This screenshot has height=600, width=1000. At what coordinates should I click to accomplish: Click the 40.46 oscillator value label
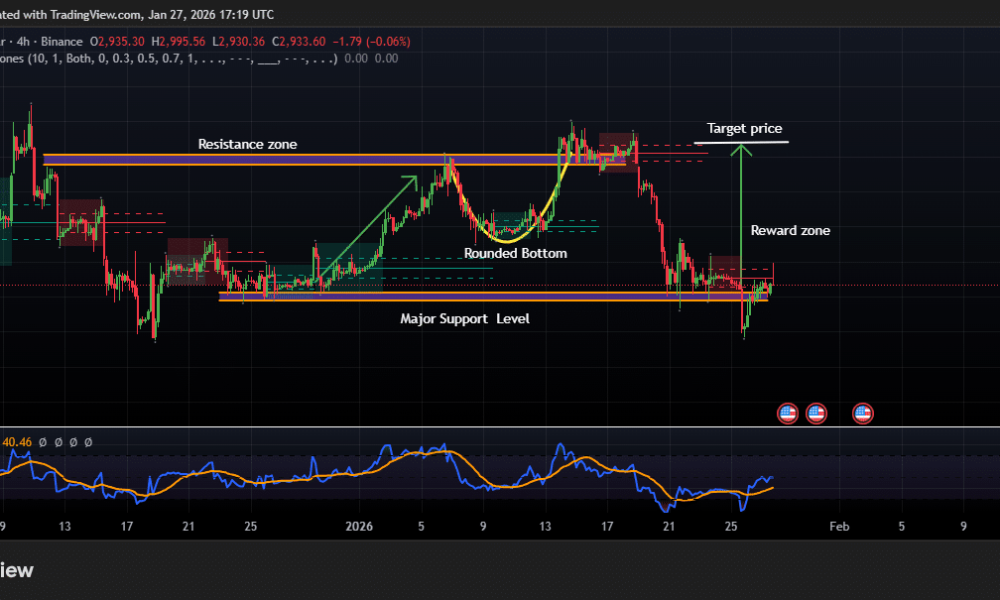[x=18, y=441]
